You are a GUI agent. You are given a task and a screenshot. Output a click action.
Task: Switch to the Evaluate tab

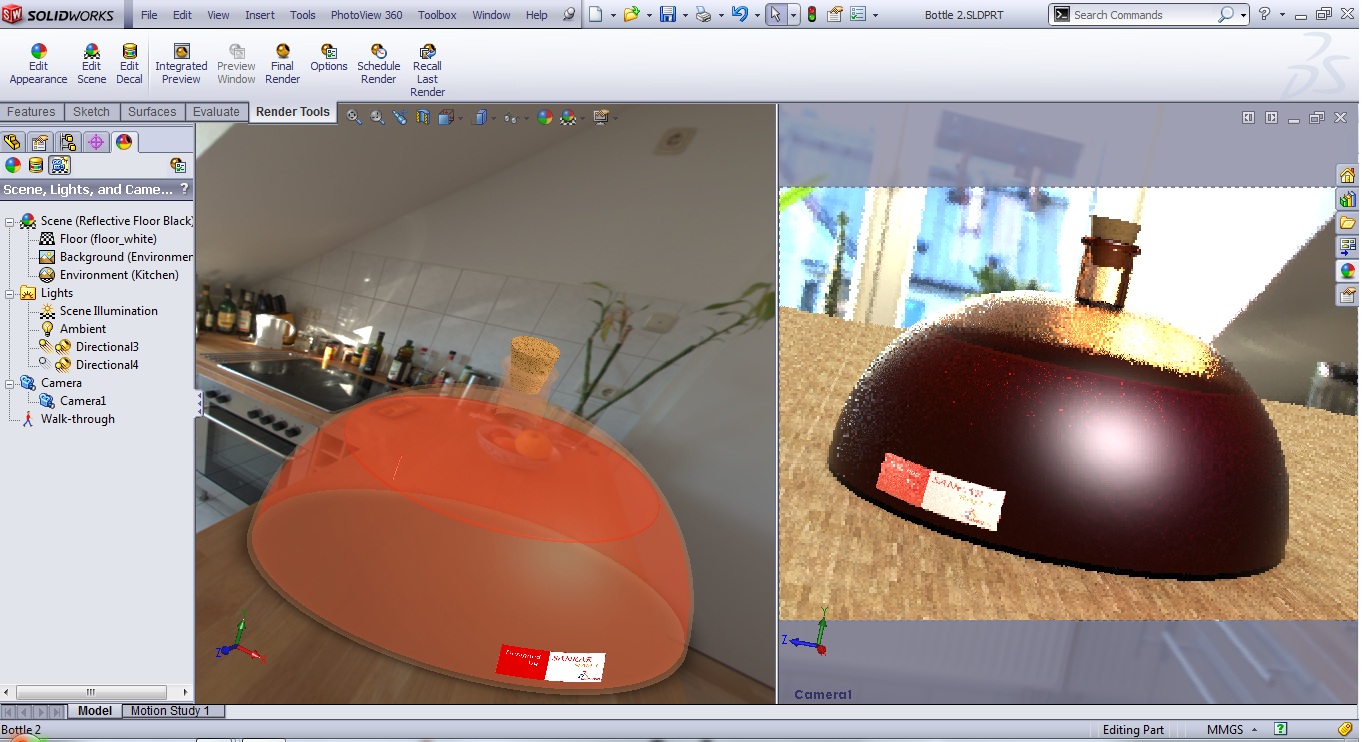(216, 112)
